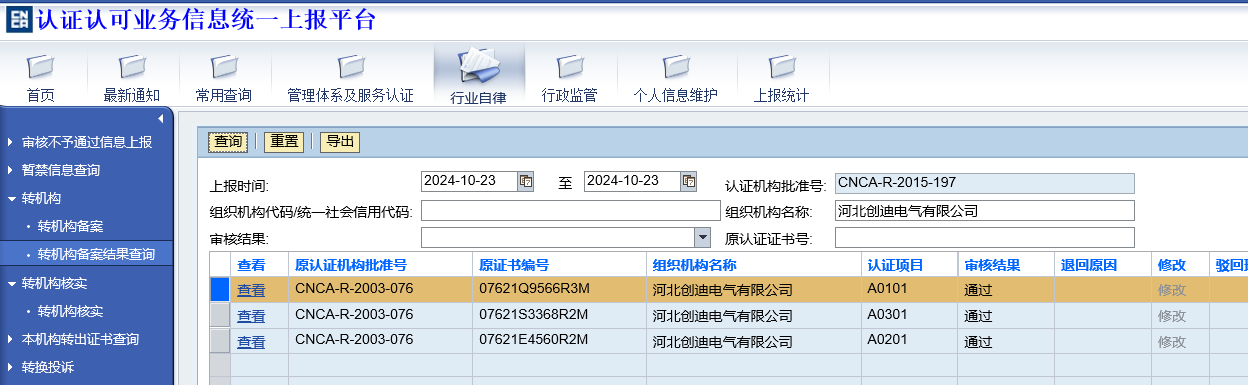Click the 导出 button
This screenshot has height=385, width=1248.
340,142
